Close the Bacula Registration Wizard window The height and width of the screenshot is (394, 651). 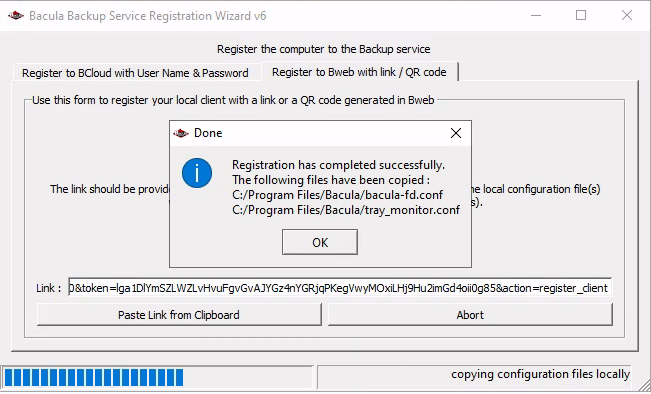click(x=627, y=15)
